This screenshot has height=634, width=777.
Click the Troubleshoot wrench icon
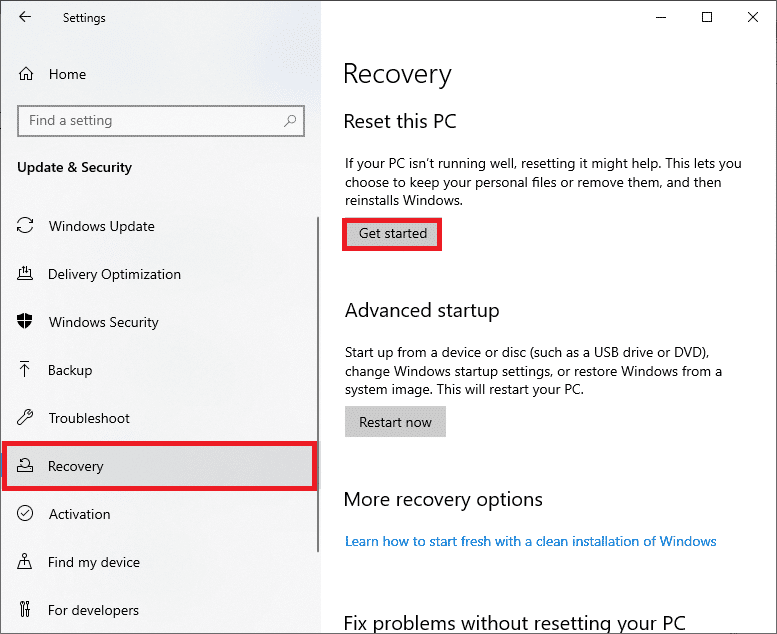tap(26, 418)
